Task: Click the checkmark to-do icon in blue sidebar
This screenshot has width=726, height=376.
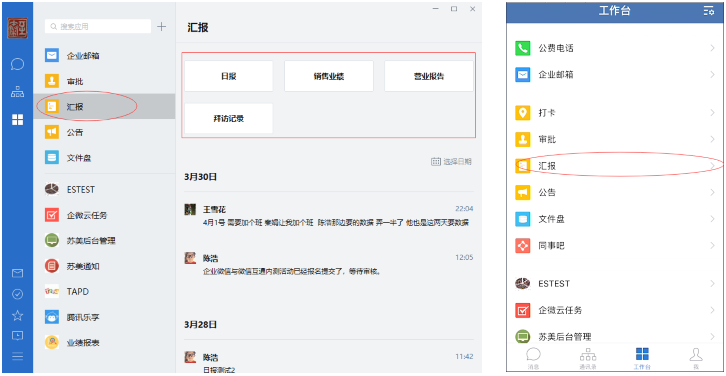Action: [17, 294]
